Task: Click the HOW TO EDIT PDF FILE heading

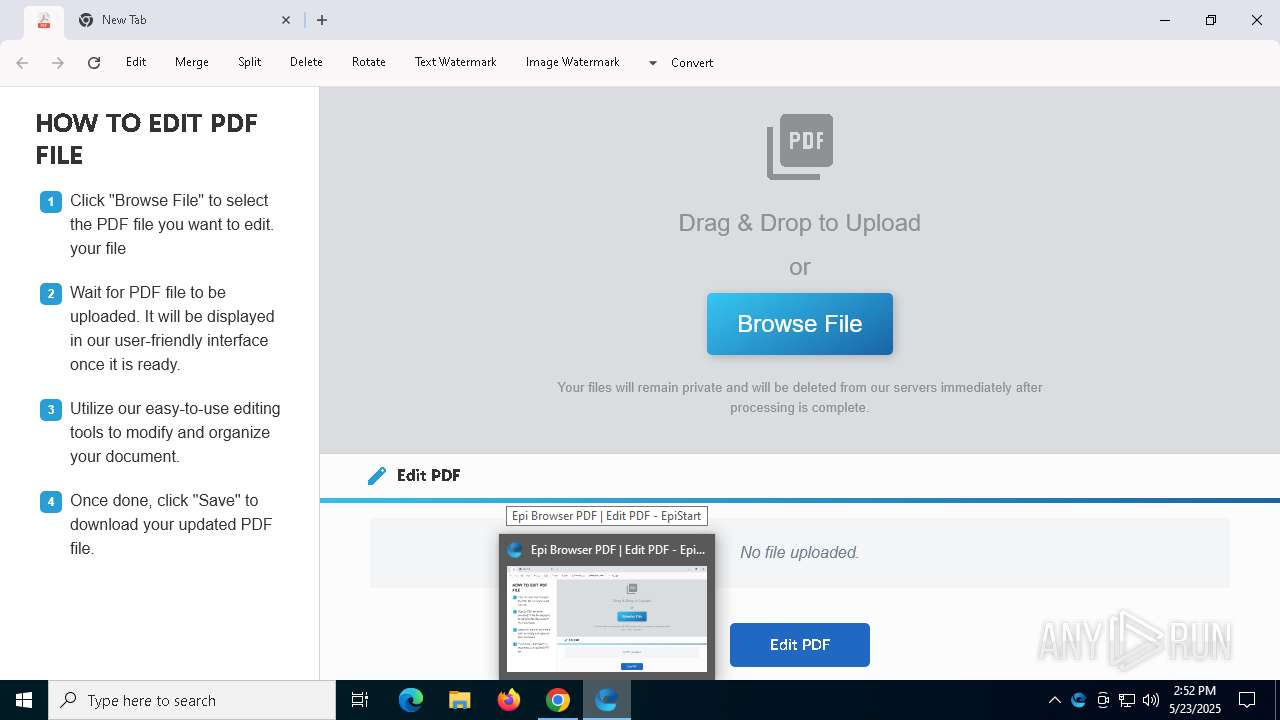Action: coord(147,139)
